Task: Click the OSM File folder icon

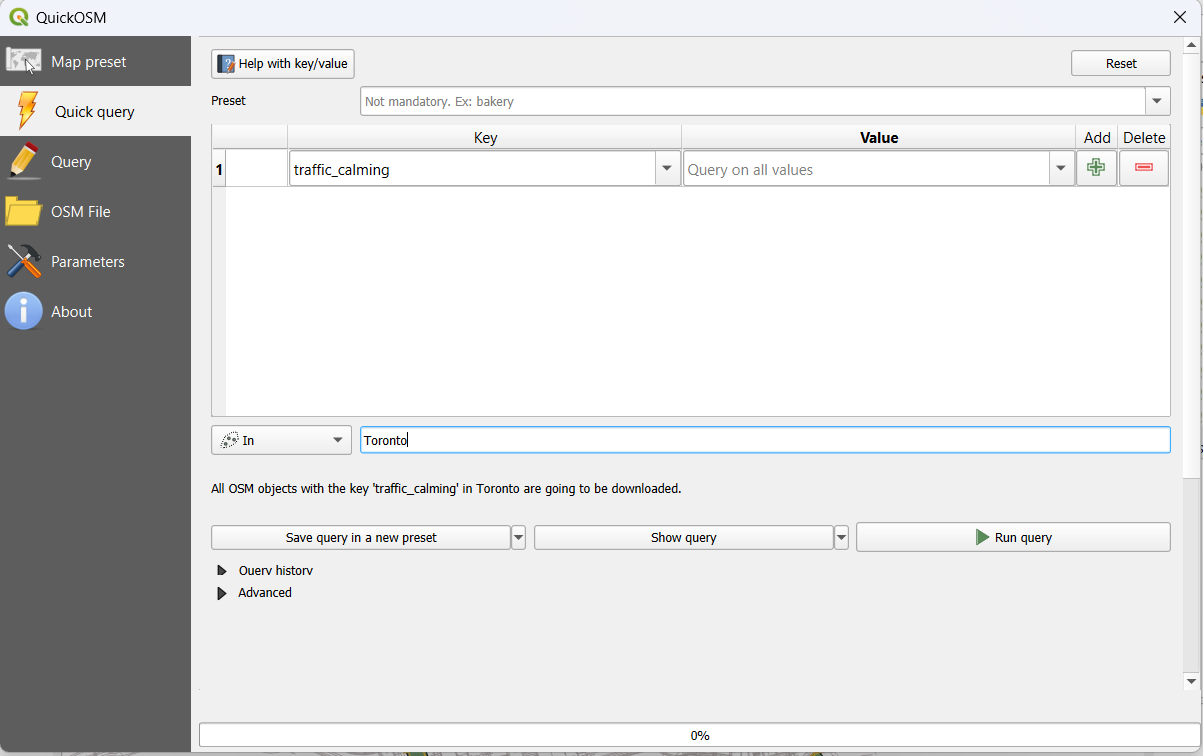Action: [x=24, y=211]
